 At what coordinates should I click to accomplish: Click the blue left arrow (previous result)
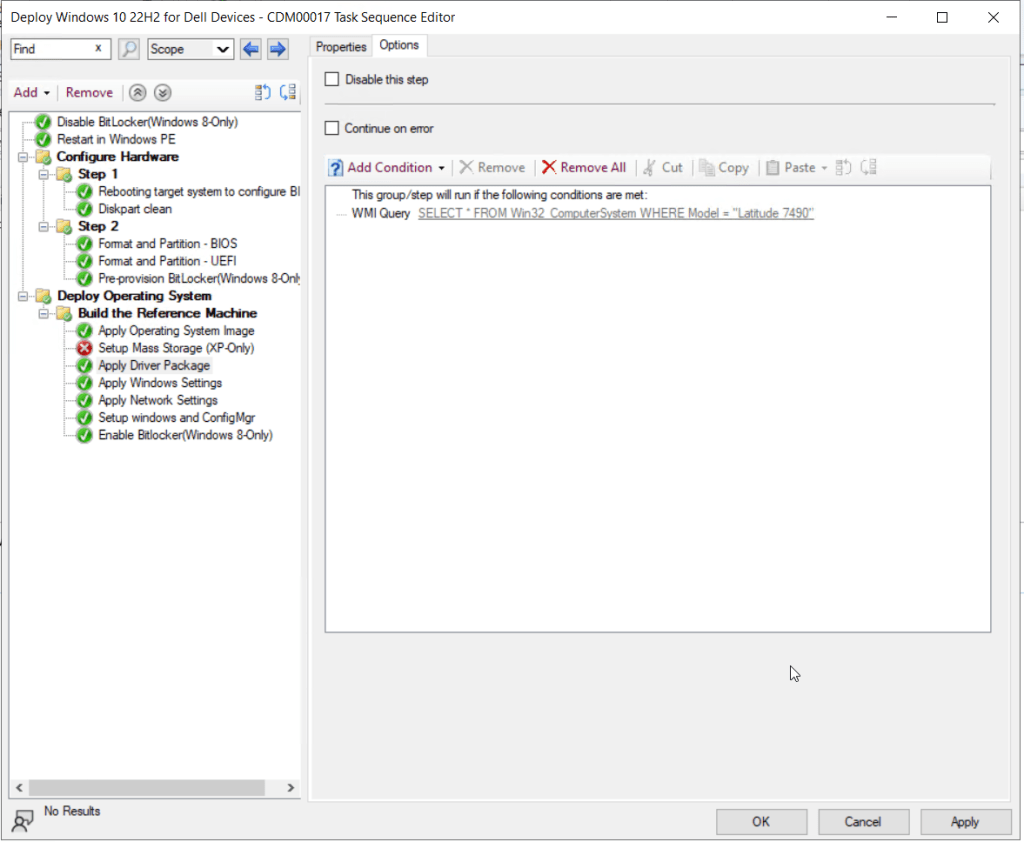(251, 49)
